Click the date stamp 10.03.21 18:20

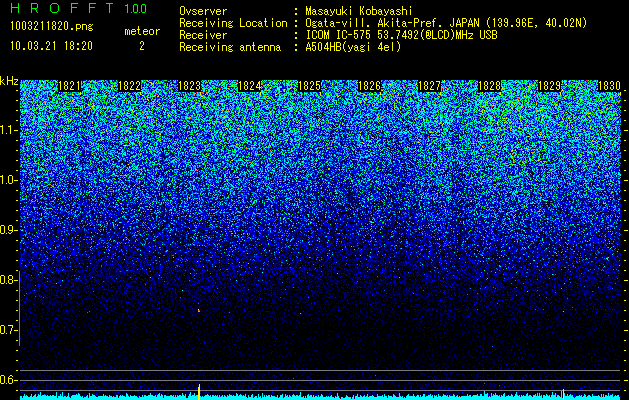pyautogui.click(x=51, y=46)
